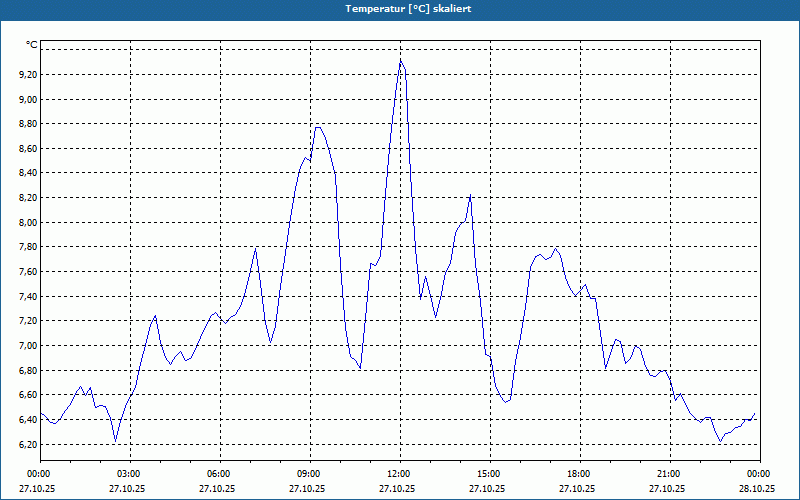Click the 27.10.25 date below 12:00

coord(397,488)
